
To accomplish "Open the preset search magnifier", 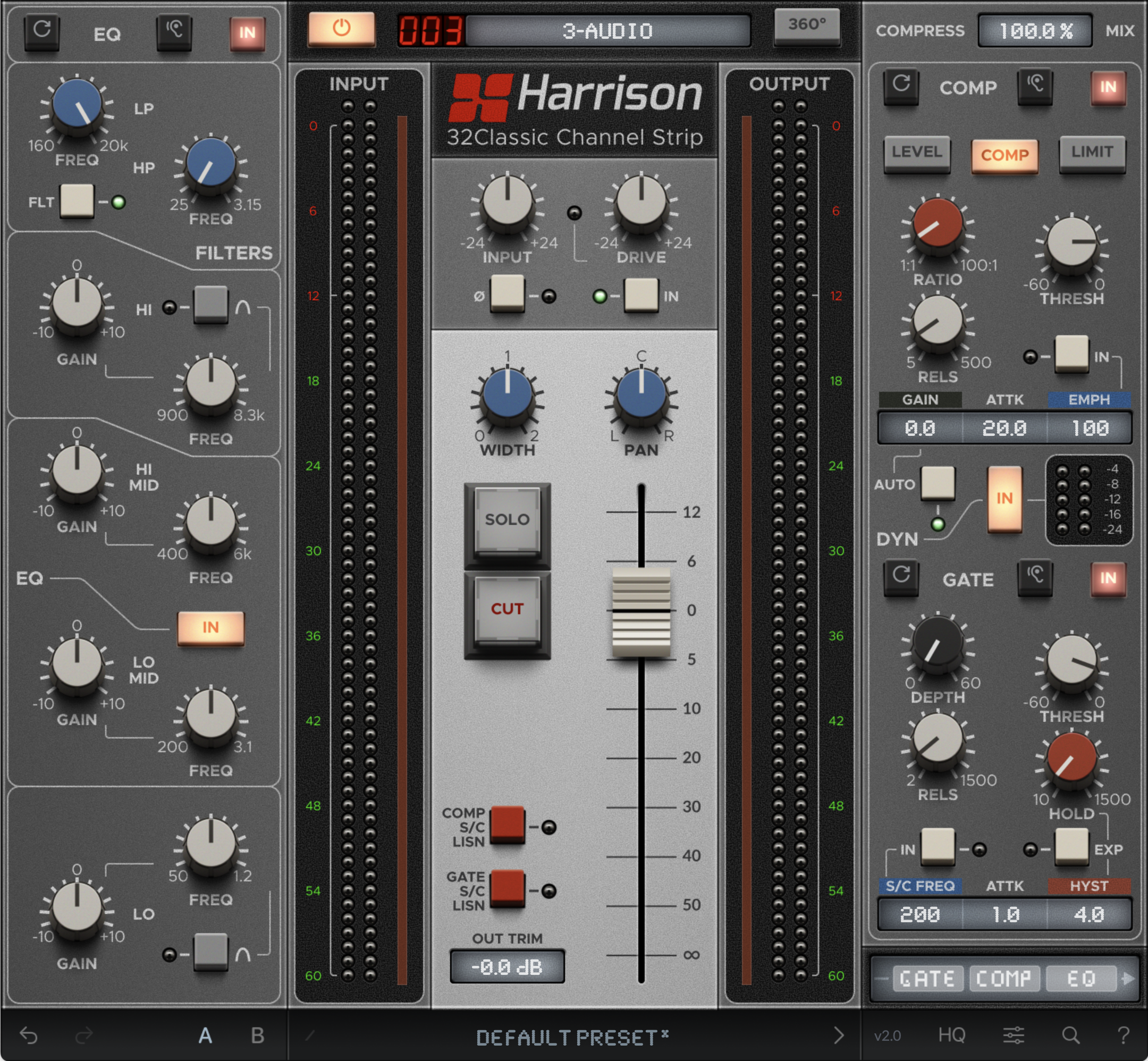I will click(1070, 1035).
